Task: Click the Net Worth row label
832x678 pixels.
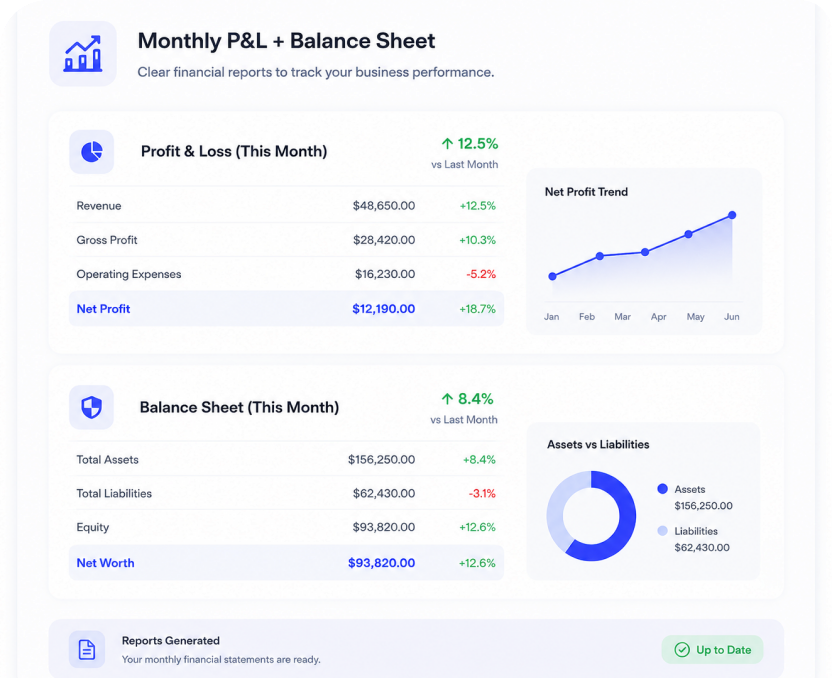Action: (x=106, y=563)
